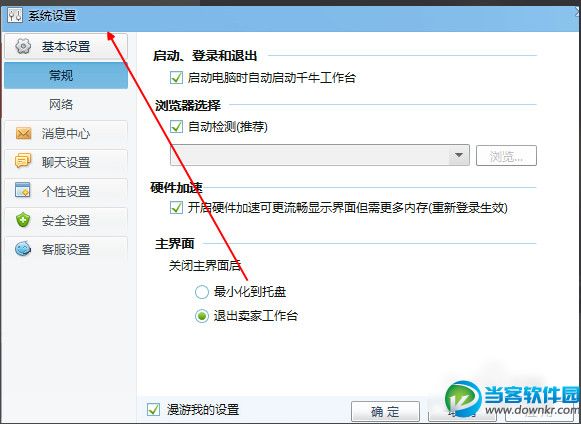Viewport: 581px width, 424px height.
Task: Click the gear icon beside 基本设置
Action: click(x=23, y=46)
